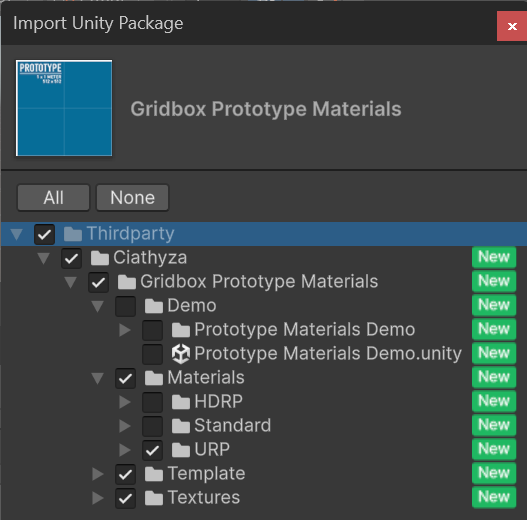Click the Unity scene icon for Prototype Materials Demo.unity
This screenshot has width=527, height=520.
point(181,354)
